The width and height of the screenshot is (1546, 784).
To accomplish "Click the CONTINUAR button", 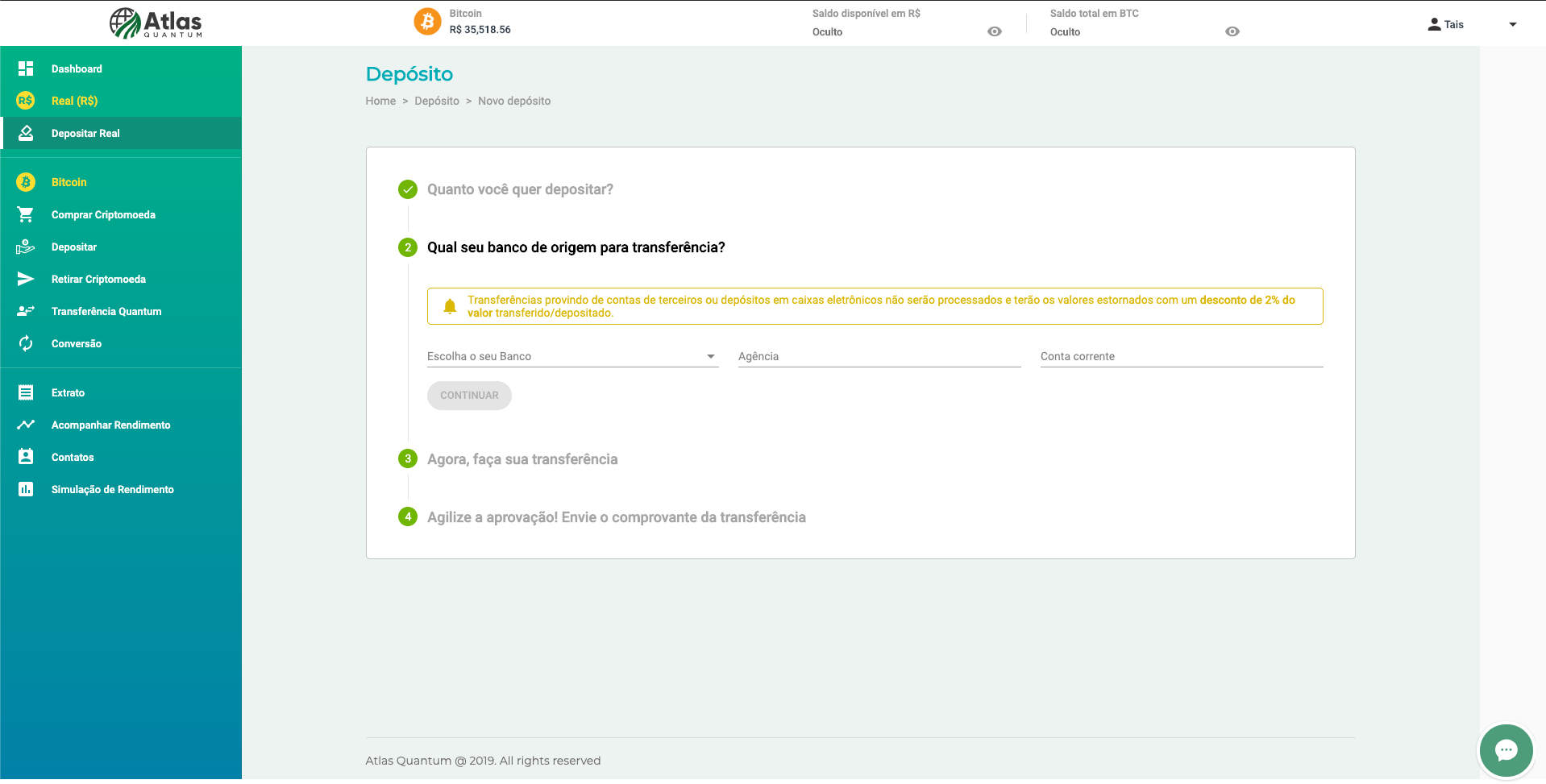I will pos(469,396).
